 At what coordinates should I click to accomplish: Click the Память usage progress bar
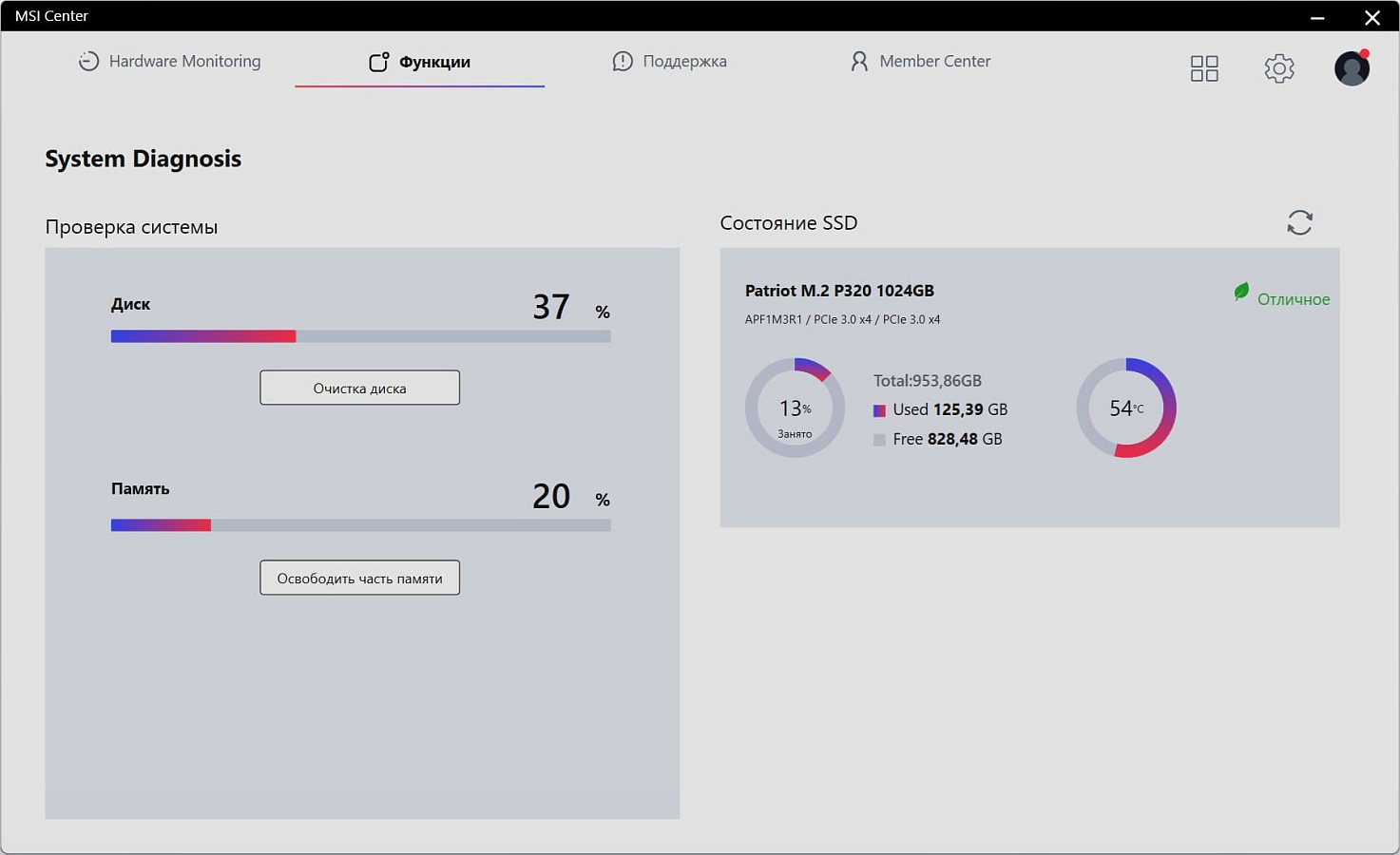[360, 525]
